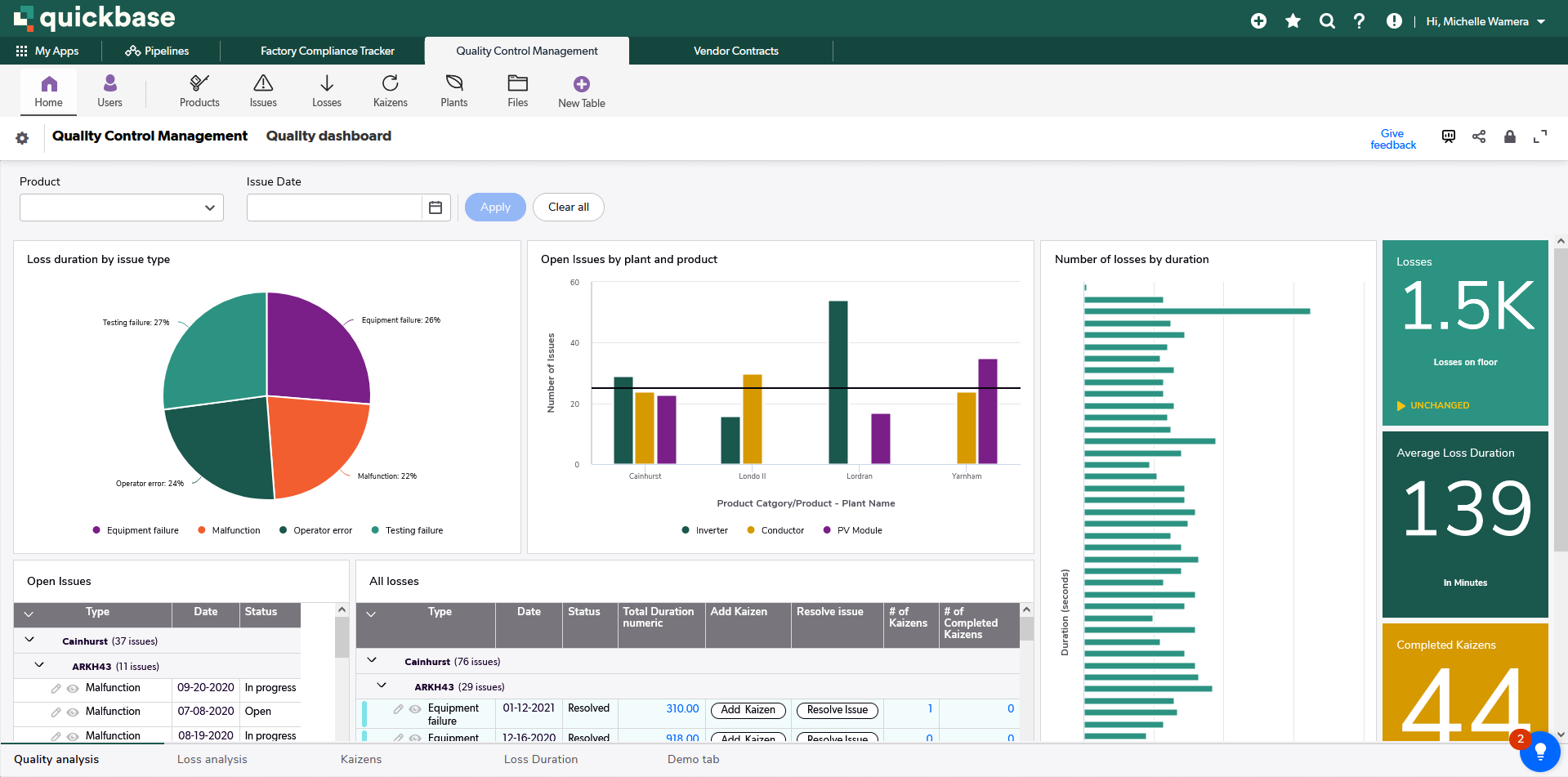Screen dimensions: 1568x777
Task: Click the Clear all button
Action: (568, 208)
